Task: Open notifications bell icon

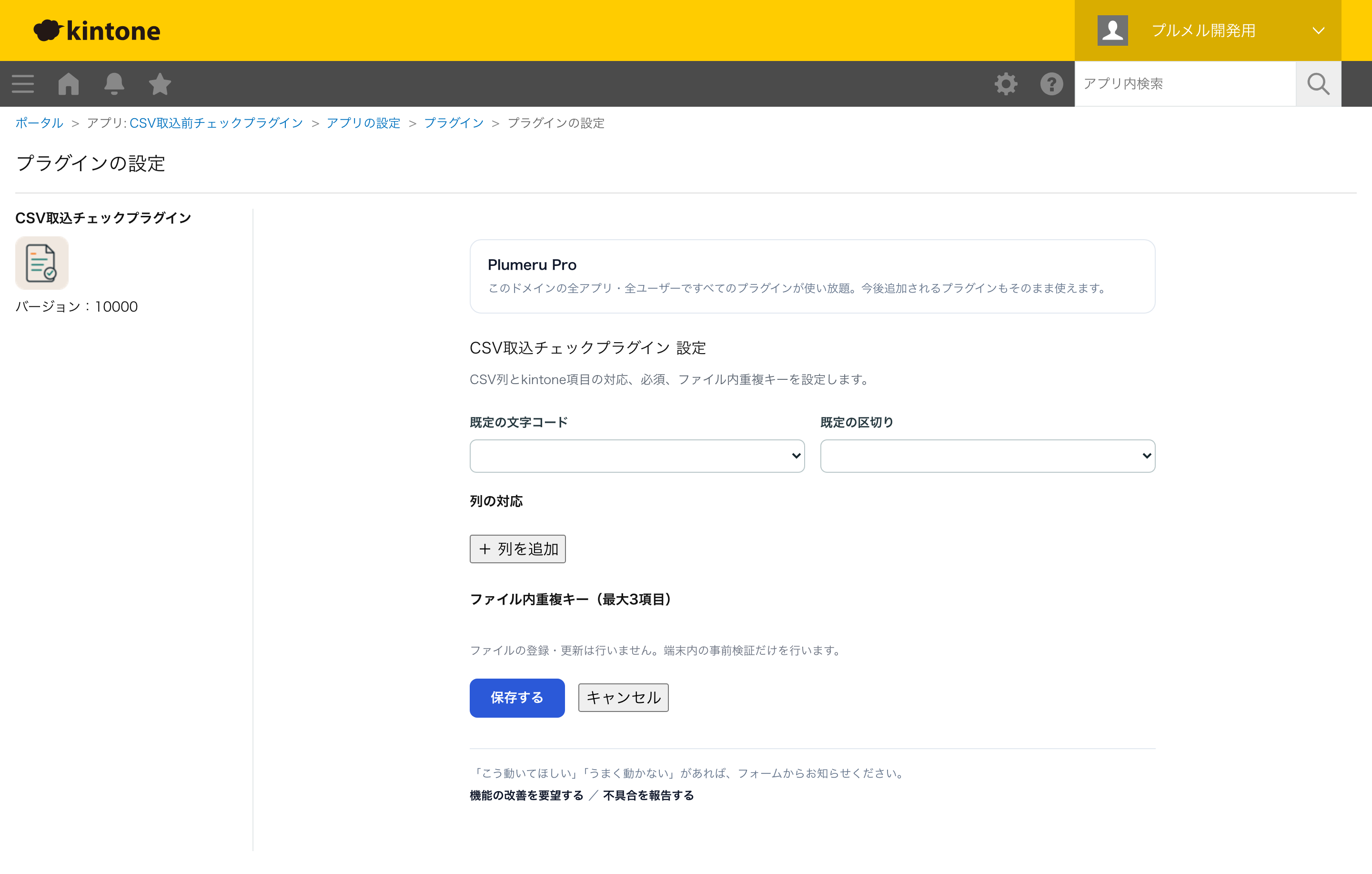Action: [114, 84]
